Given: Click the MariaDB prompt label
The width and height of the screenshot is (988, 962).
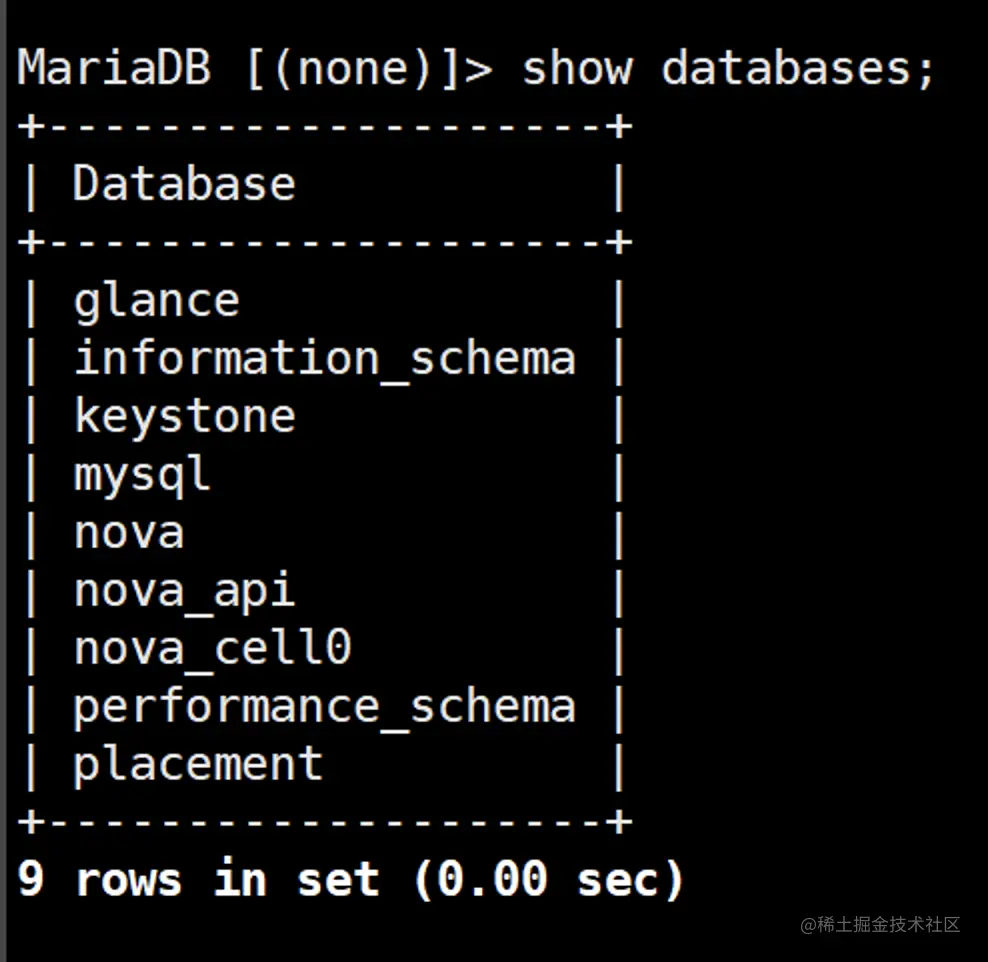Looking at the screenshot, I should (x=114, y=67).
